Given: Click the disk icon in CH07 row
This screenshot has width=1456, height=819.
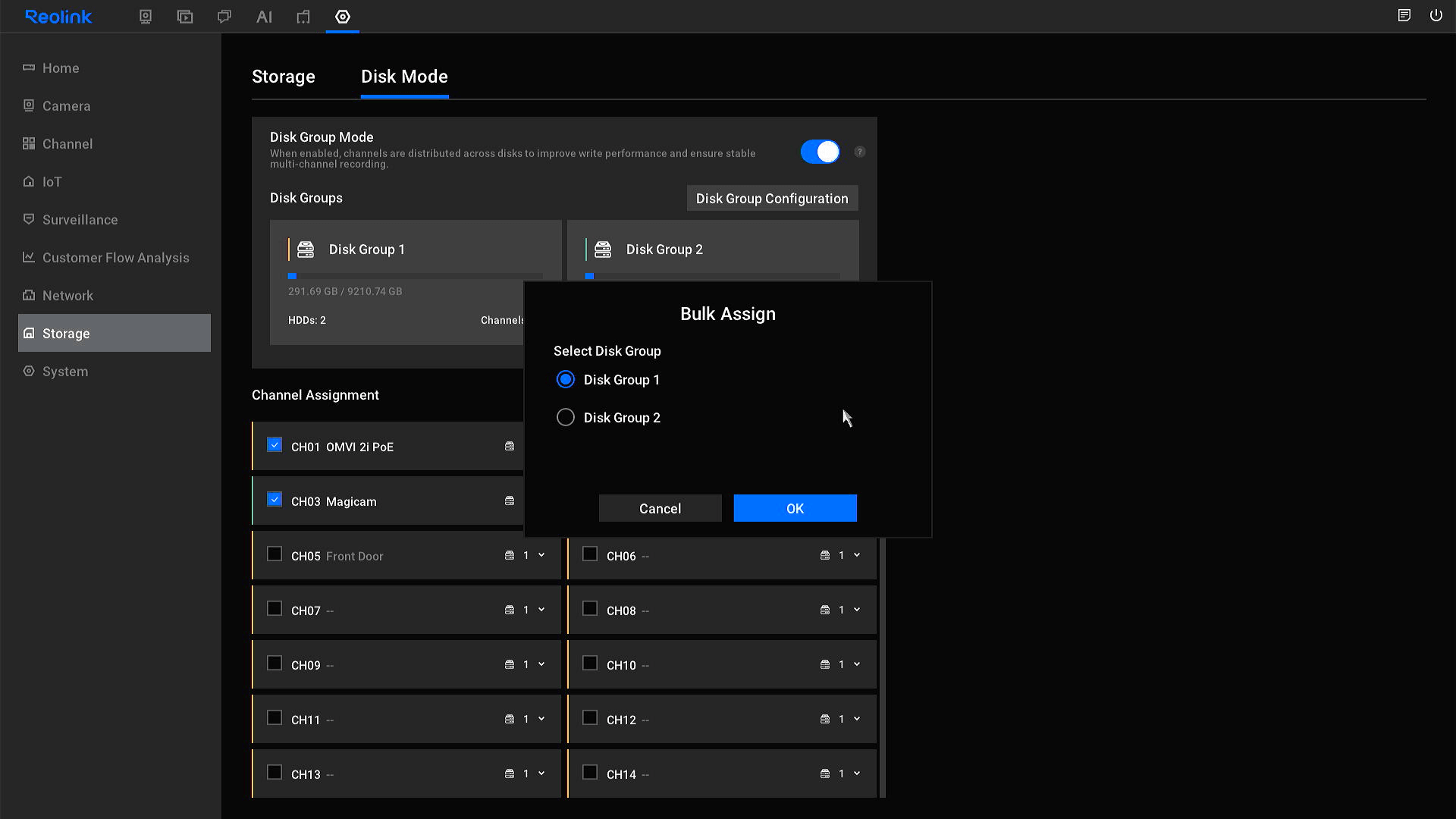Looking at the screenshot, I should click(x=510, y=610).
